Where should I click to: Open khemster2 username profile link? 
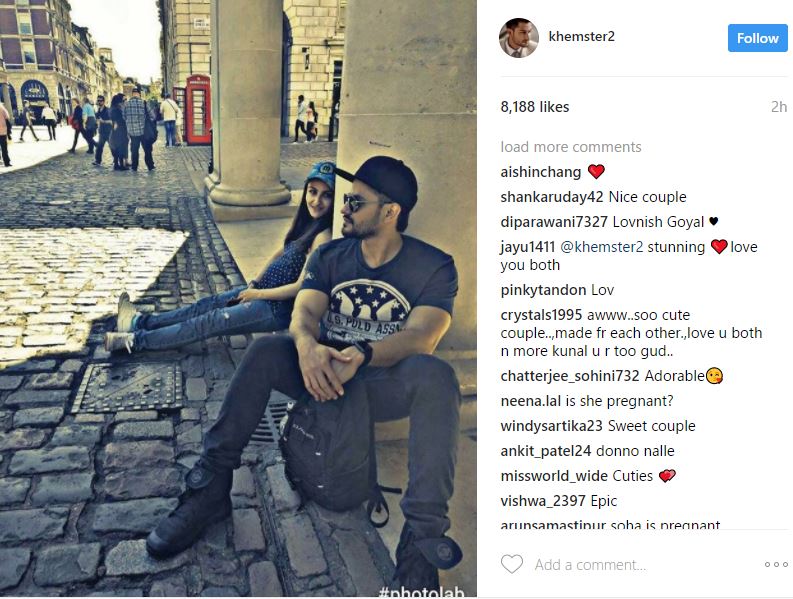coord(582,36)
